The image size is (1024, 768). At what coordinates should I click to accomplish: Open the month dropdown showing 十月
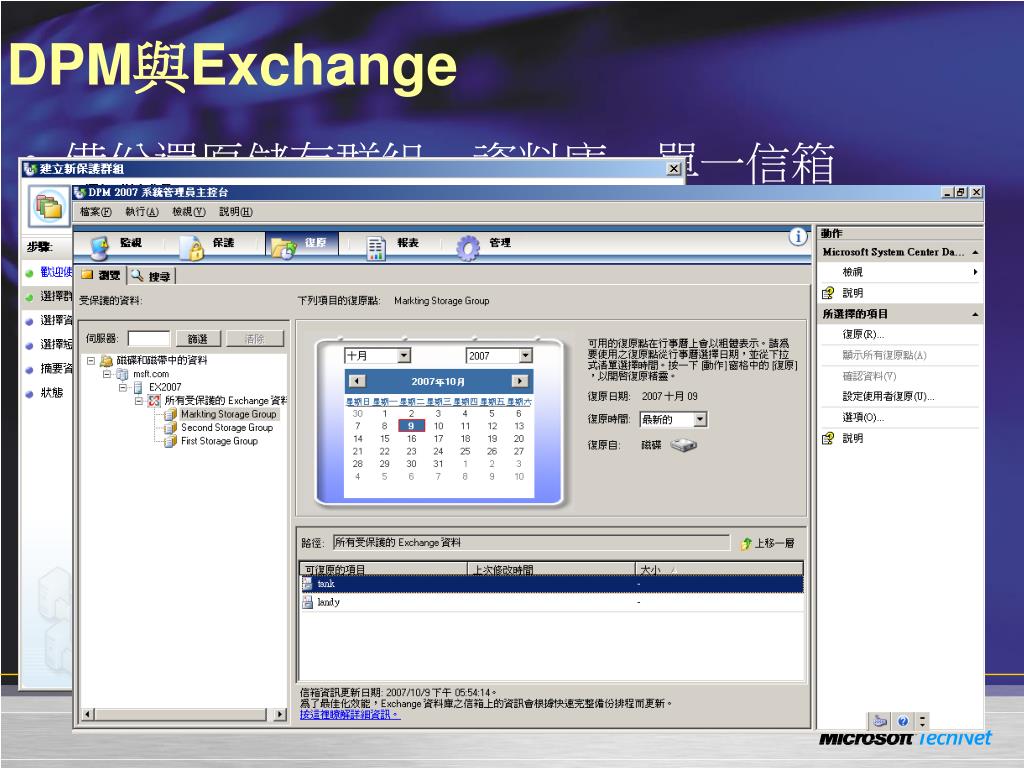404,356
